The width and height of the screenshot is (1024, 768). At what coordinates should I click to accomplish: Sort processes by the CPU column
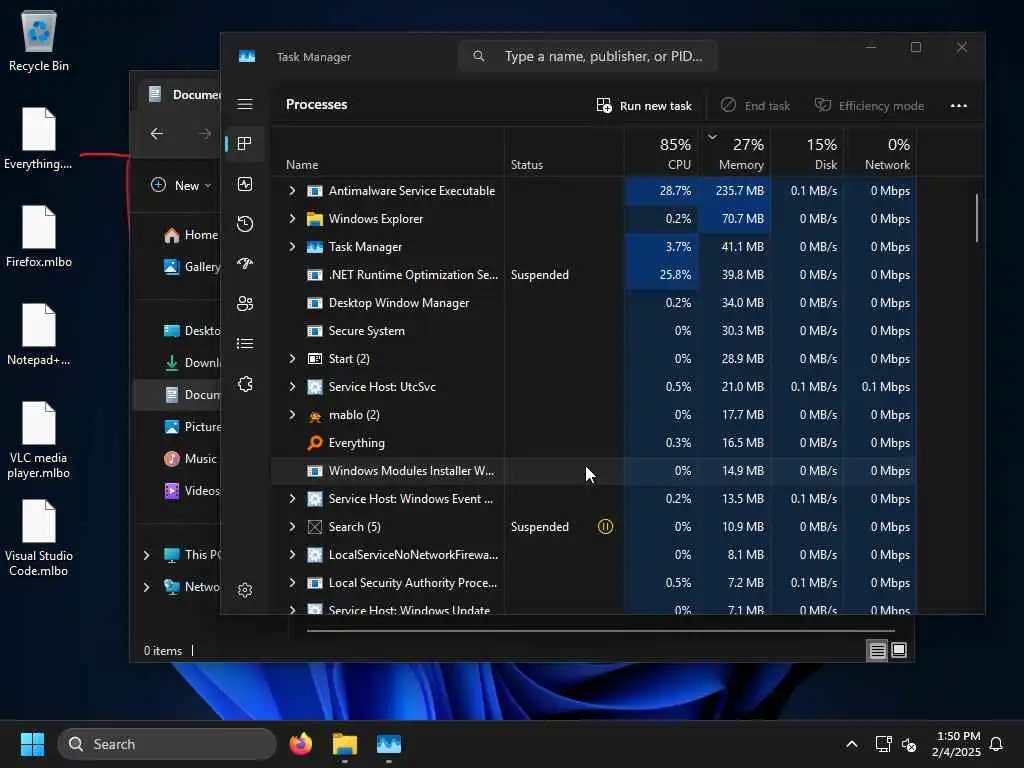pos(662,153)
